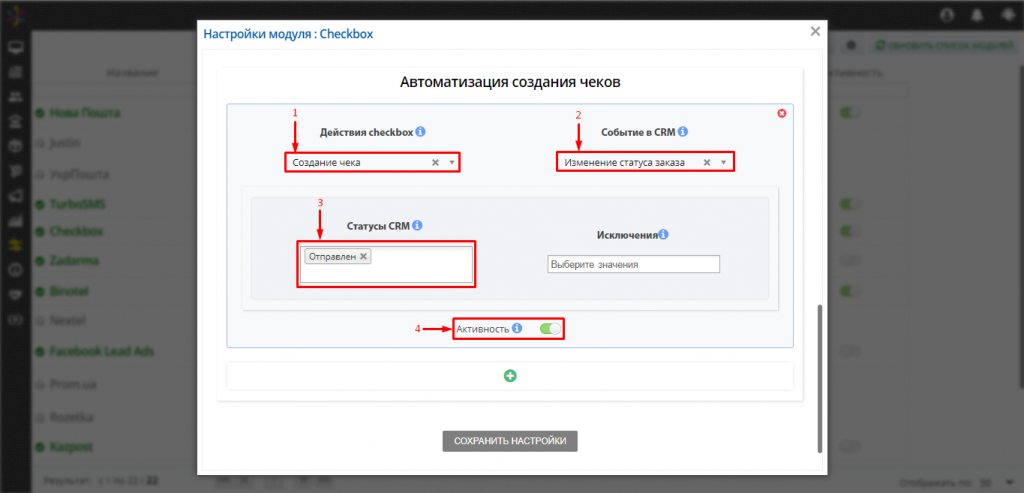The width and height of the screenshot is (1024, 493).
Task: Open info tooltip beside Активность label
Action: pyautogui.click(x=517, y=328)
